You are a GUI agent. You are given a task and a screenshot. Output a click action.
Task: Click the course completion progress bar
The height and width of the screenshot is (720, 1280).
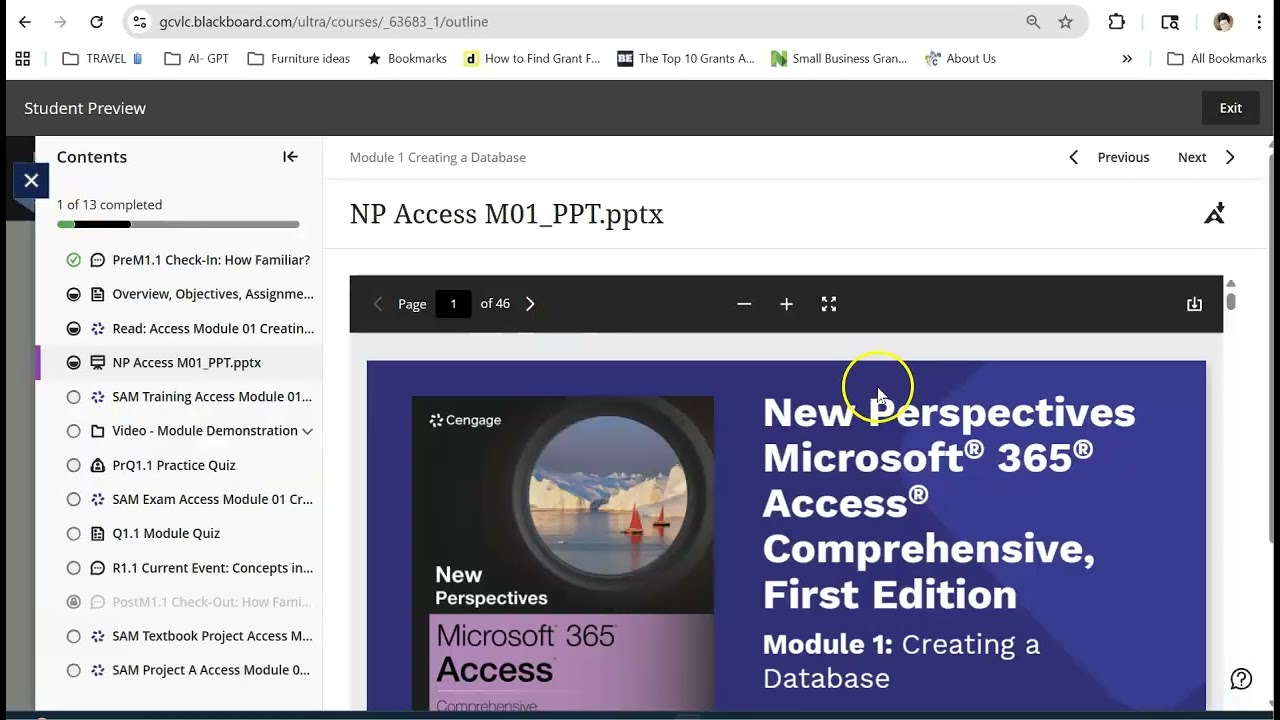click(x=178, y=224)
